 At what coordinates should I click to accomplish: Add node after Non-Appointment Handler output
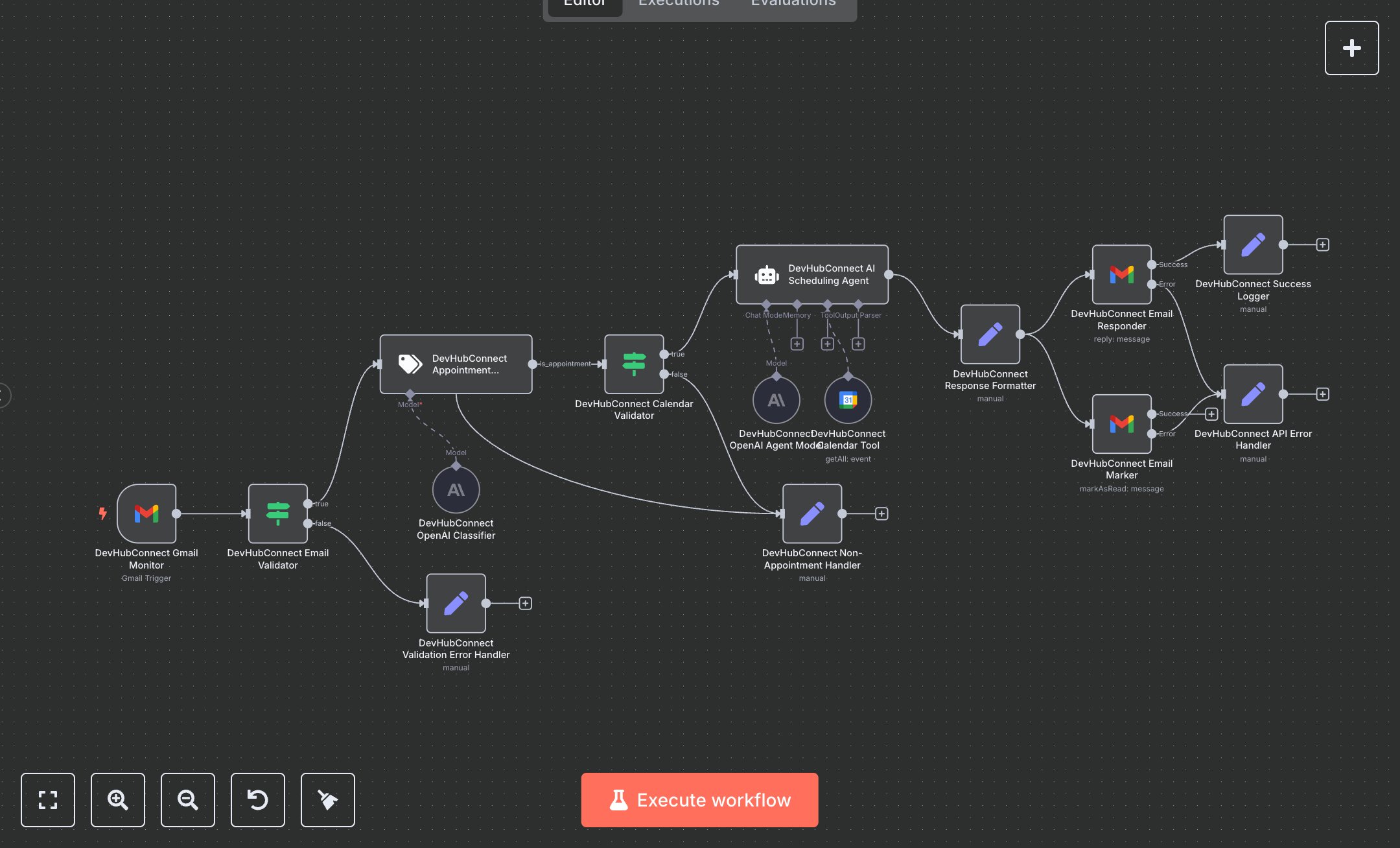[881, 513]
